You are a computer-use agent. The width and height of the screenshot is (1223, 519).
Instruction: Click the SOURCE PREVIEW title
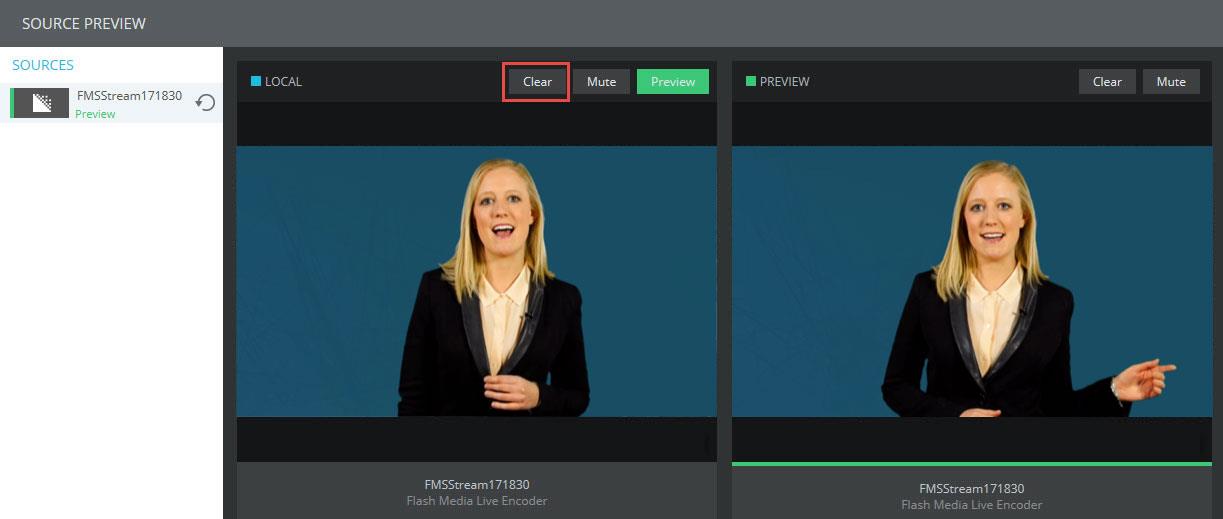[x=84, y=23]
